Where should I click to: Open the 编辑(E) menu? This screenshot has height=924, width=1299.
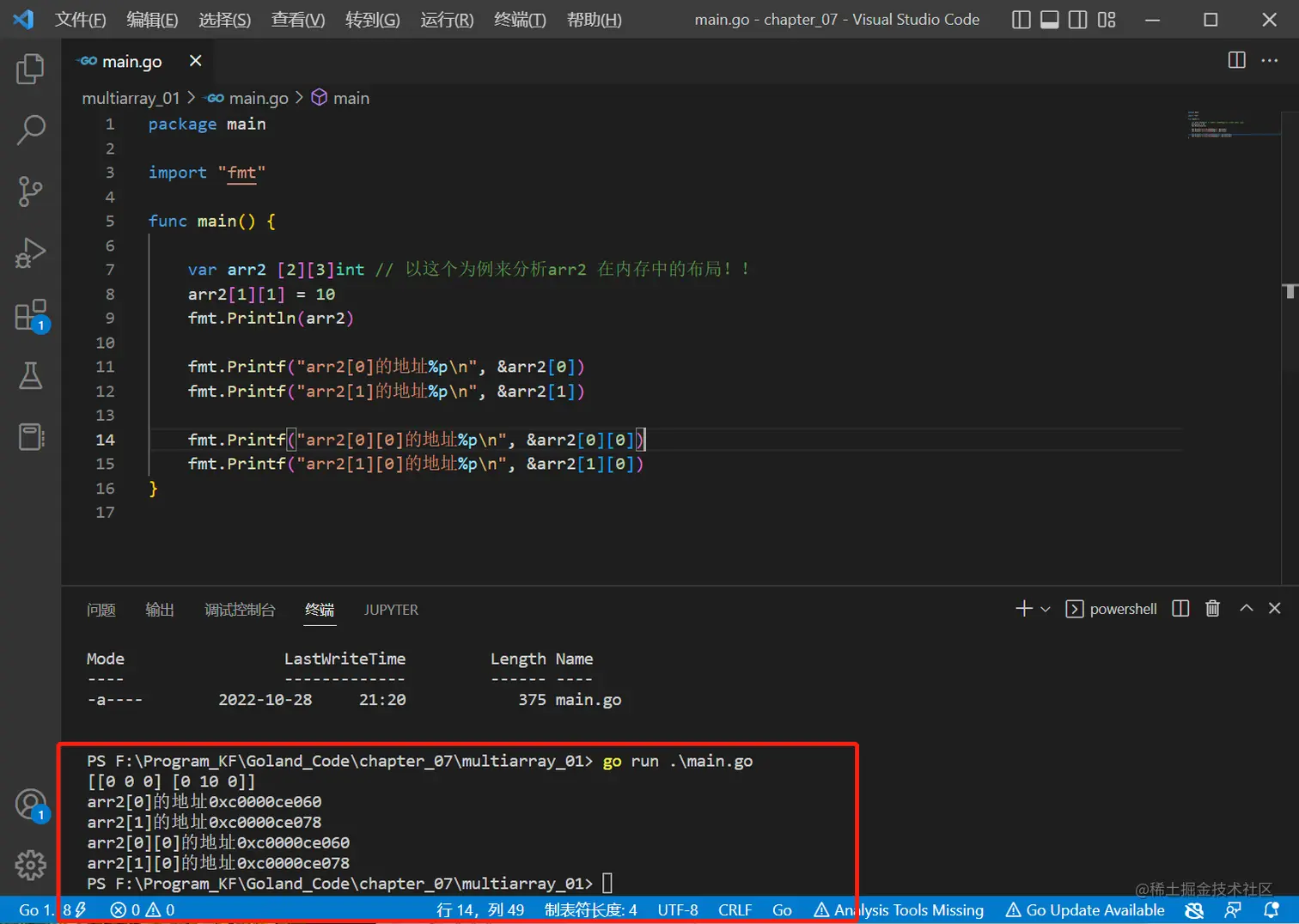152,20
